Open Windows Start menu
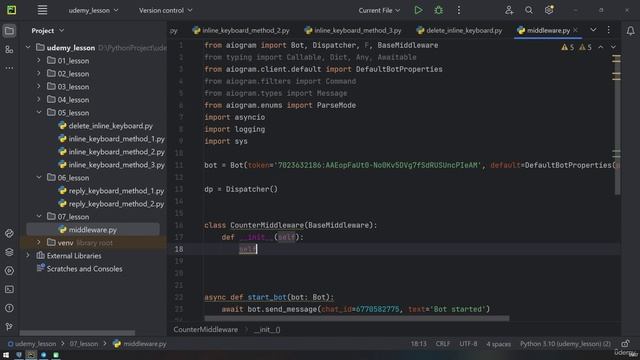 [x=6, y=355]
